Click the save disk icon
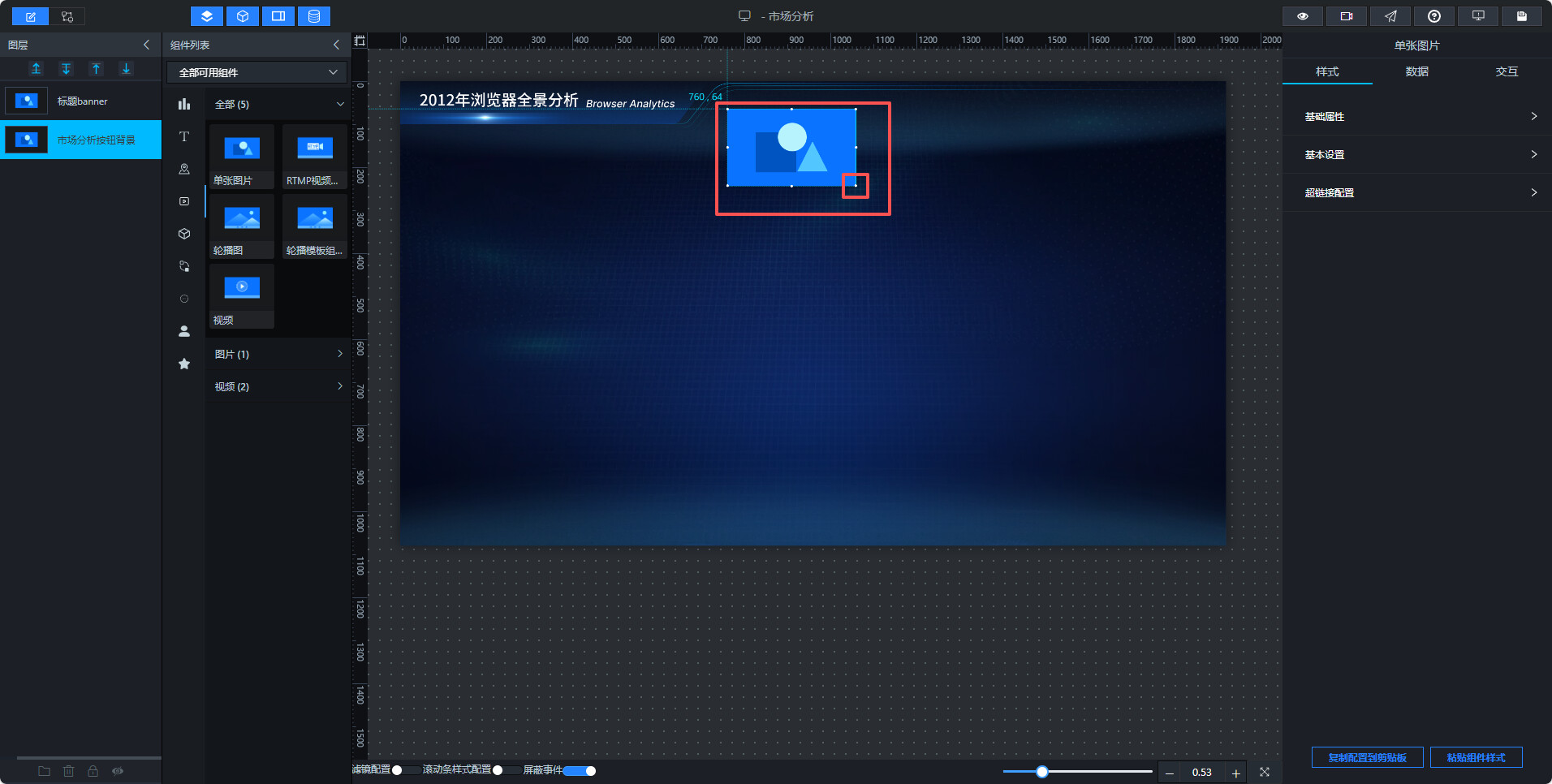Screen dimensions: 1552x784 coord(1522,16)
